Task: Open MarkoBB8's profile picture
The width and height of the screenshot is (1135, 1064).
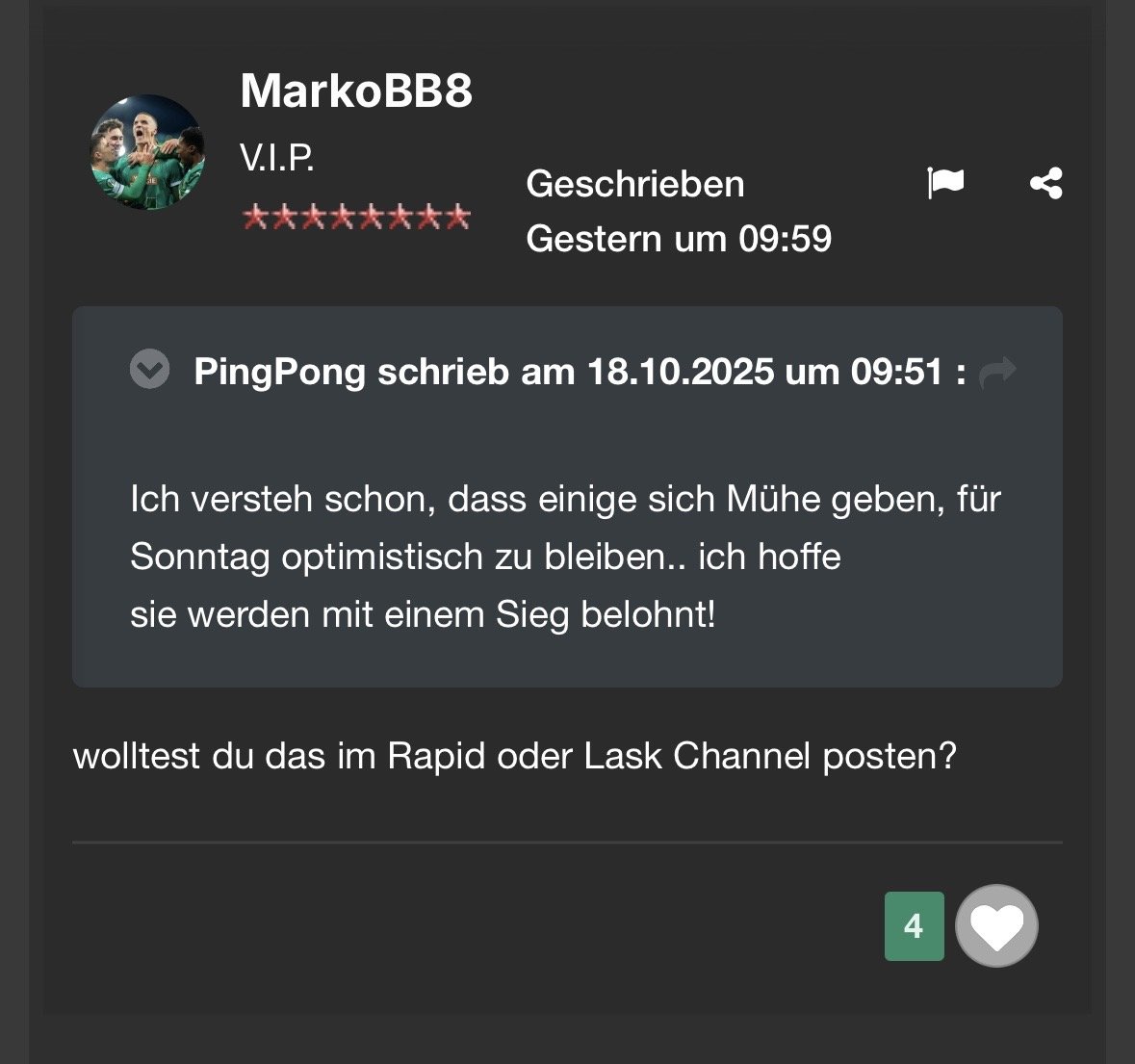Action: (x=147, y=152)
